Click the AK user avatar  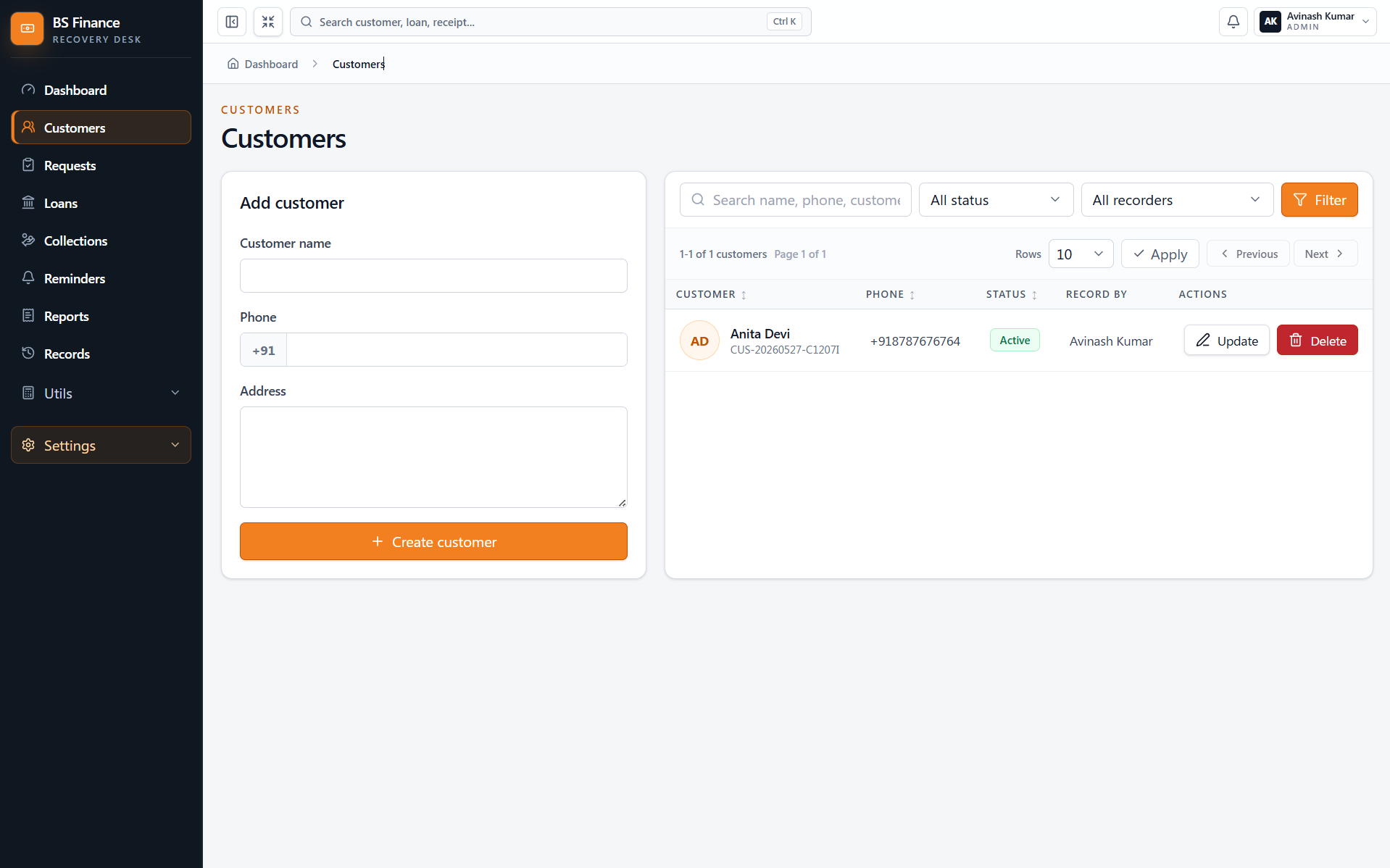click(1270, 22)
